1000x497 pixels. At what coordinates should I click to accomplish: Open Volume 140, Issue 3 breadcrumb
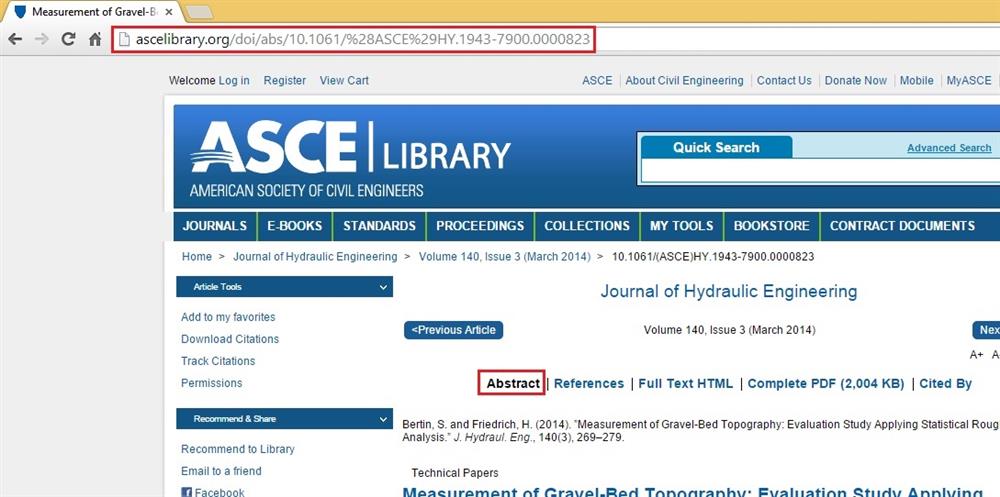pyautogui.click(x=504, y=256)
